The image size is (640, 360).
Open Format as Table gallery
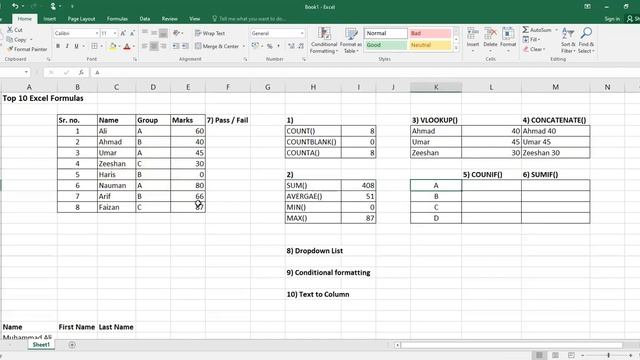point(351,40)
